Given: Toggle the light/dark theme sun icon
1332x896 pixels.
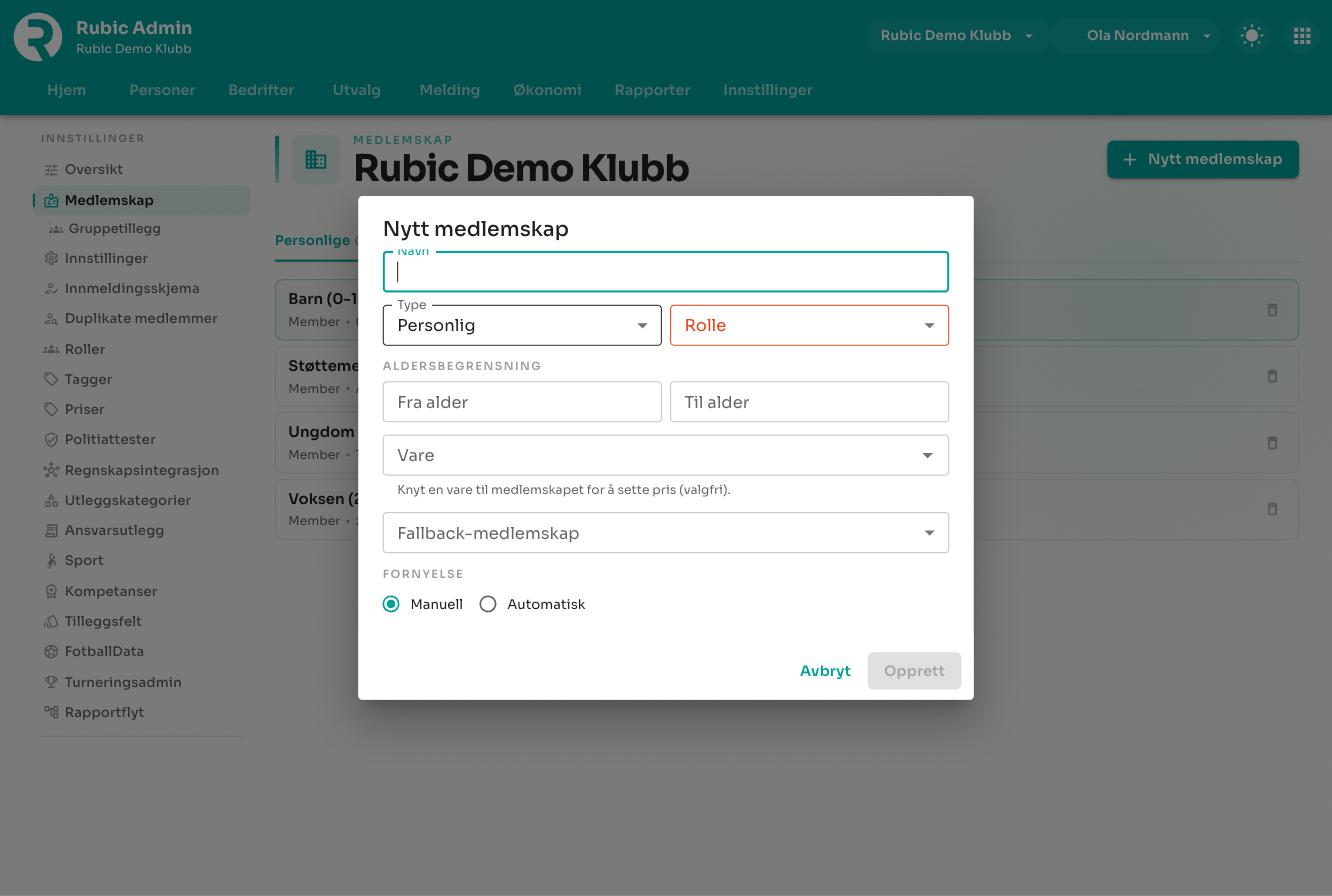Looking at the screenshot, I should (x=1251, y=36).
